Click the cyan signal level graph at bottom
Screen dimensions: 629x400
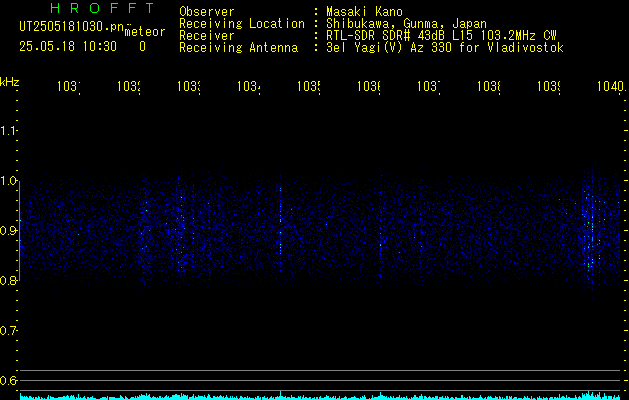coord(320,396)
